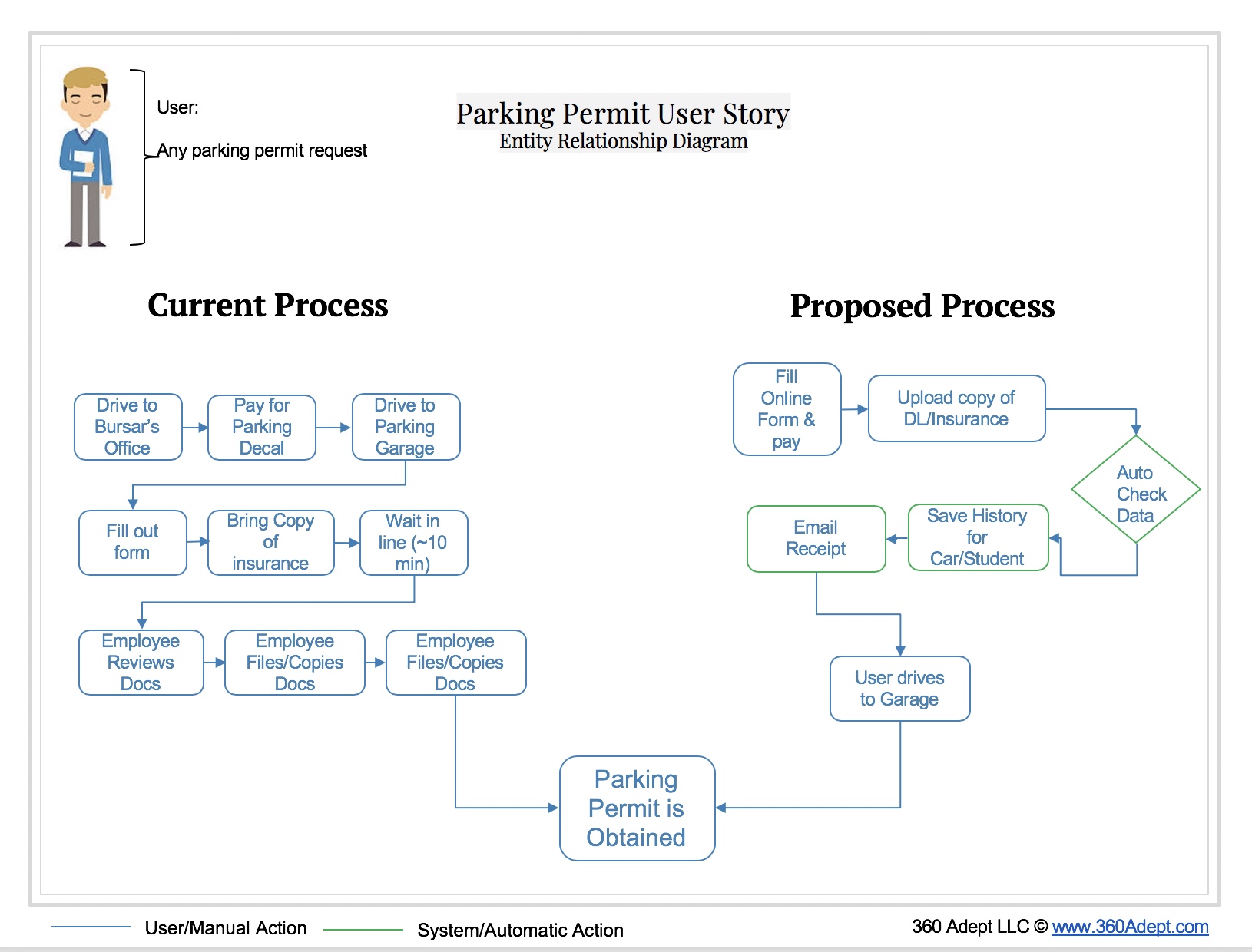Open the www.360Adept.com link
Image resolution: width=1252 pixels, height=952 pixels.
[x=1129, y=927]
